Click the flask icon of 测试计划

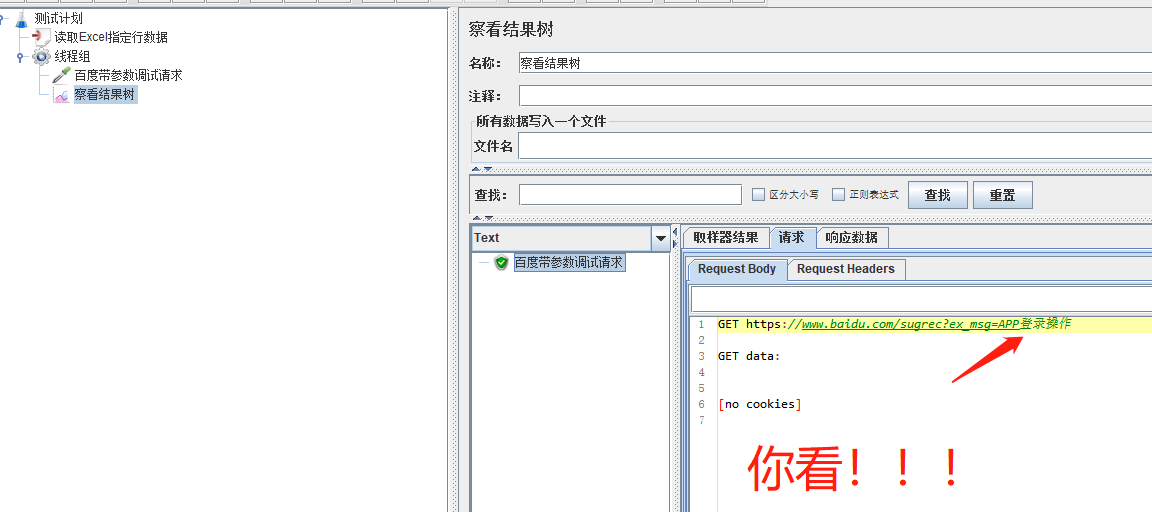click(21, 18)
